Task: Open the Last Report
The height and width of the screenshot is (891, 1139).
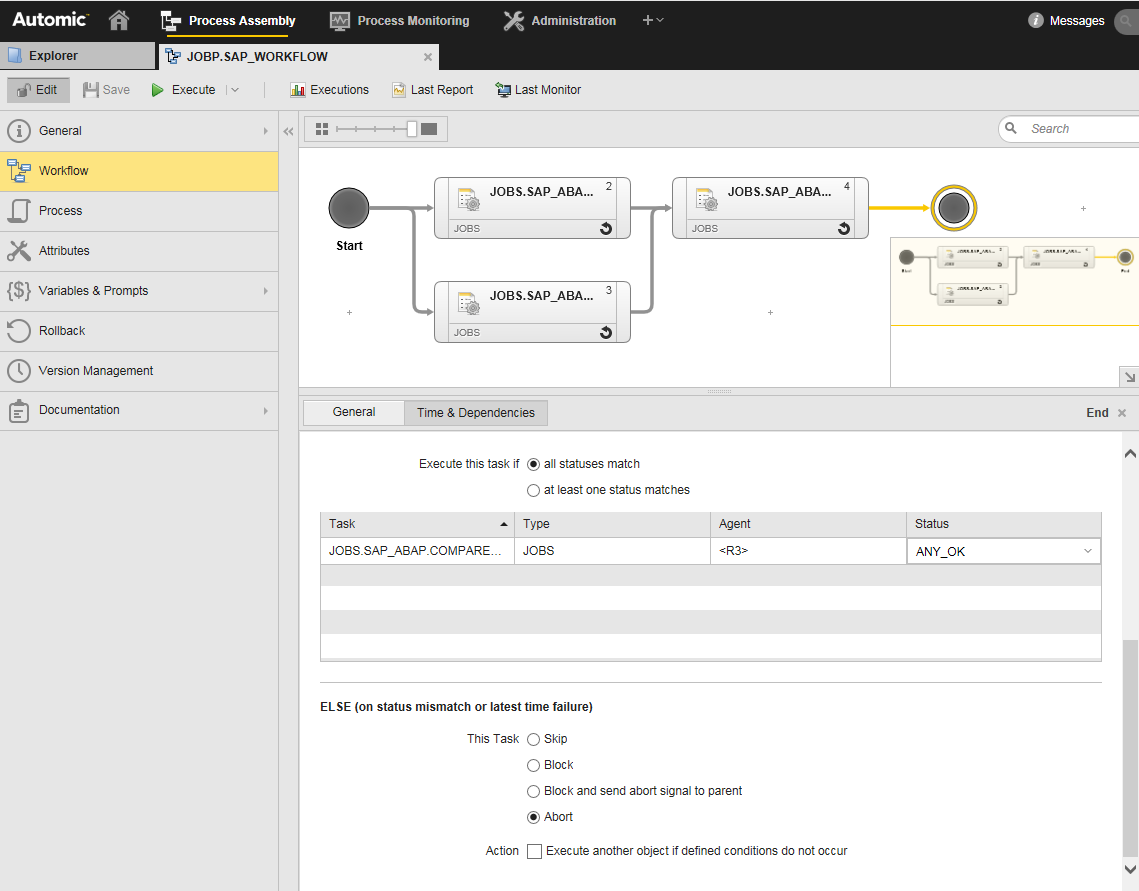Action: tap(432, 89)
